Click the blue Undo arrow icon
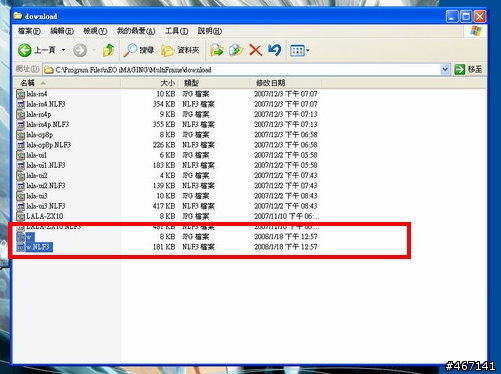 coord(275,50)
